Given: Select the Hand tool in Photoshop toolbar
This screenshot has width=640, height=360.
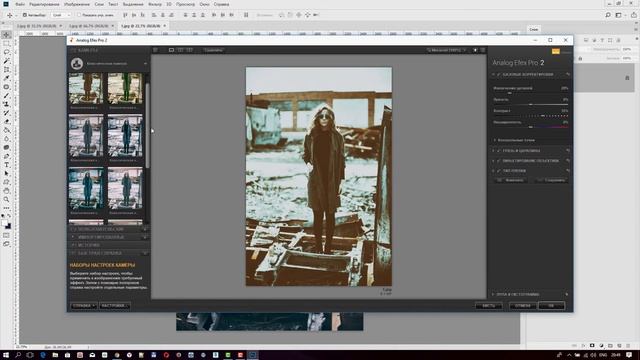Looking at the screenshot, I should [6, 191].
